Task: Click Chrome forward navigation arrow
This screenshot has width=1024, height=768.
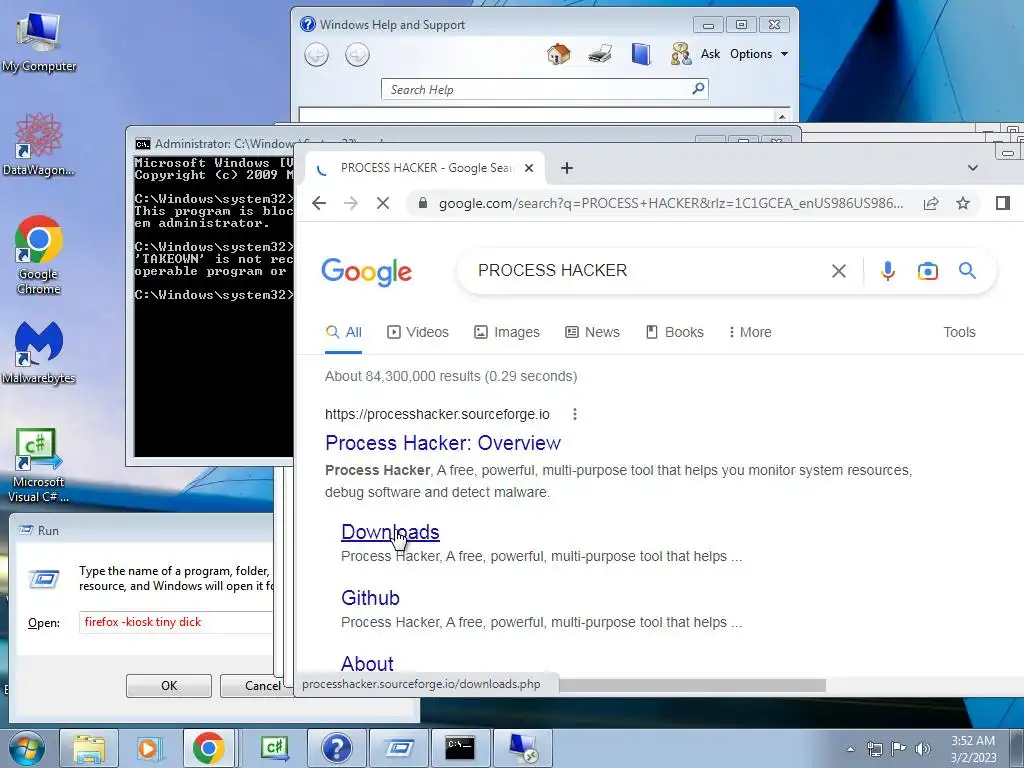Action: tap(351, 203)
